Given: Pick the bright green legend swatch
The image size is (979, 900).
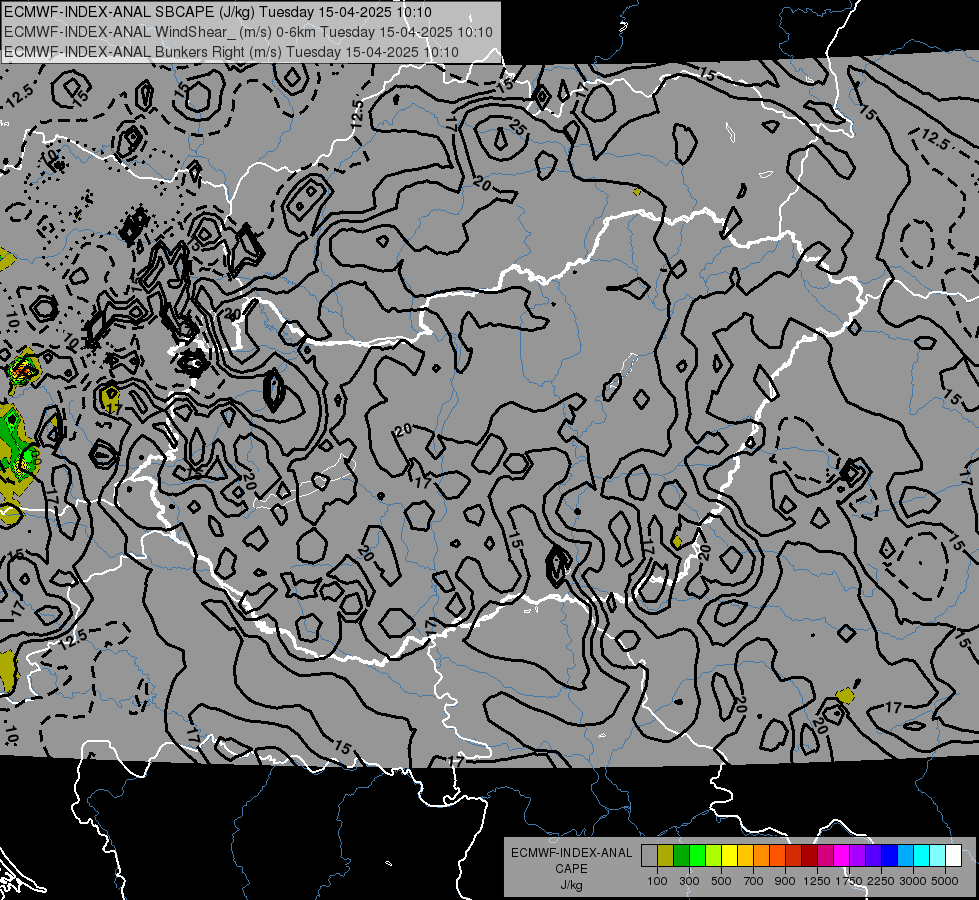Looking at the screenshot, I should pos(697,856).
